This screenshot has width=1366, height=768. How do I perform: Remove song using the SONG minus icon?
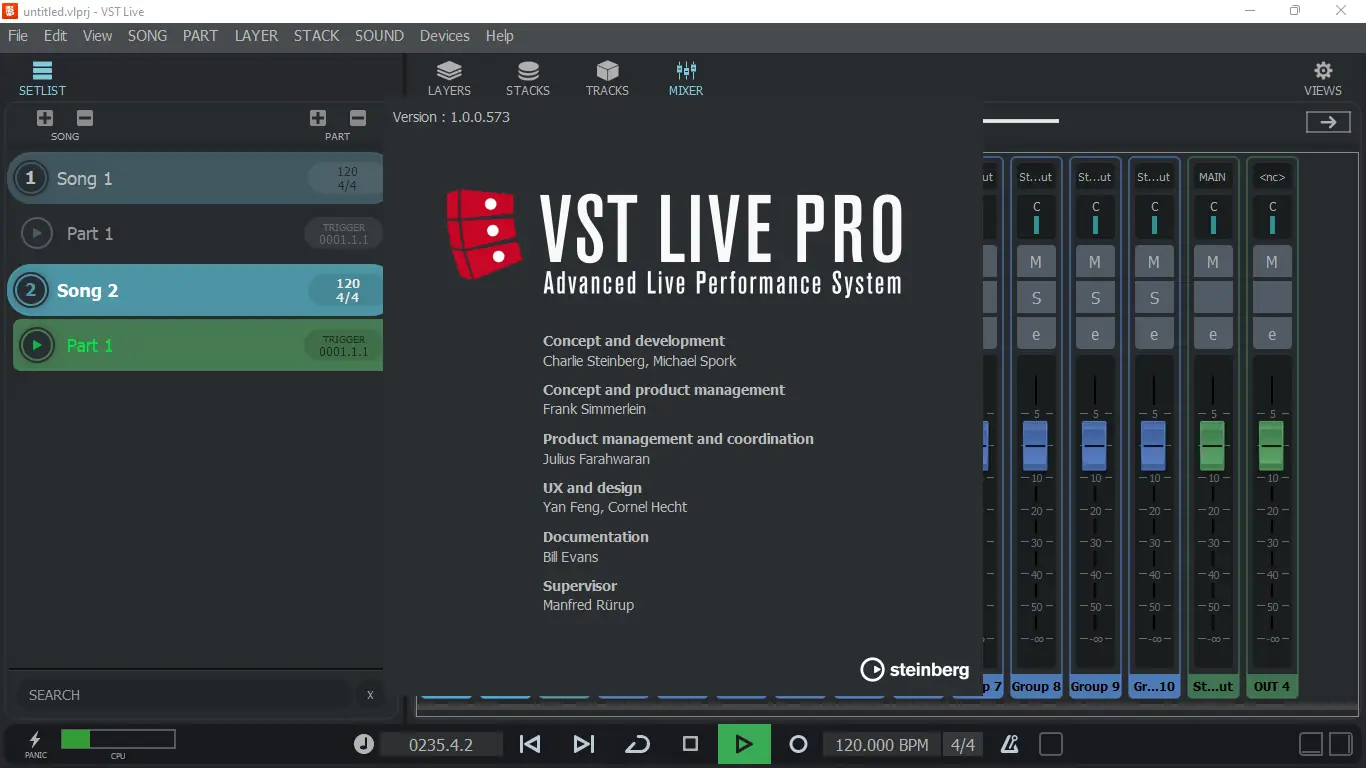tap(85, 118)
